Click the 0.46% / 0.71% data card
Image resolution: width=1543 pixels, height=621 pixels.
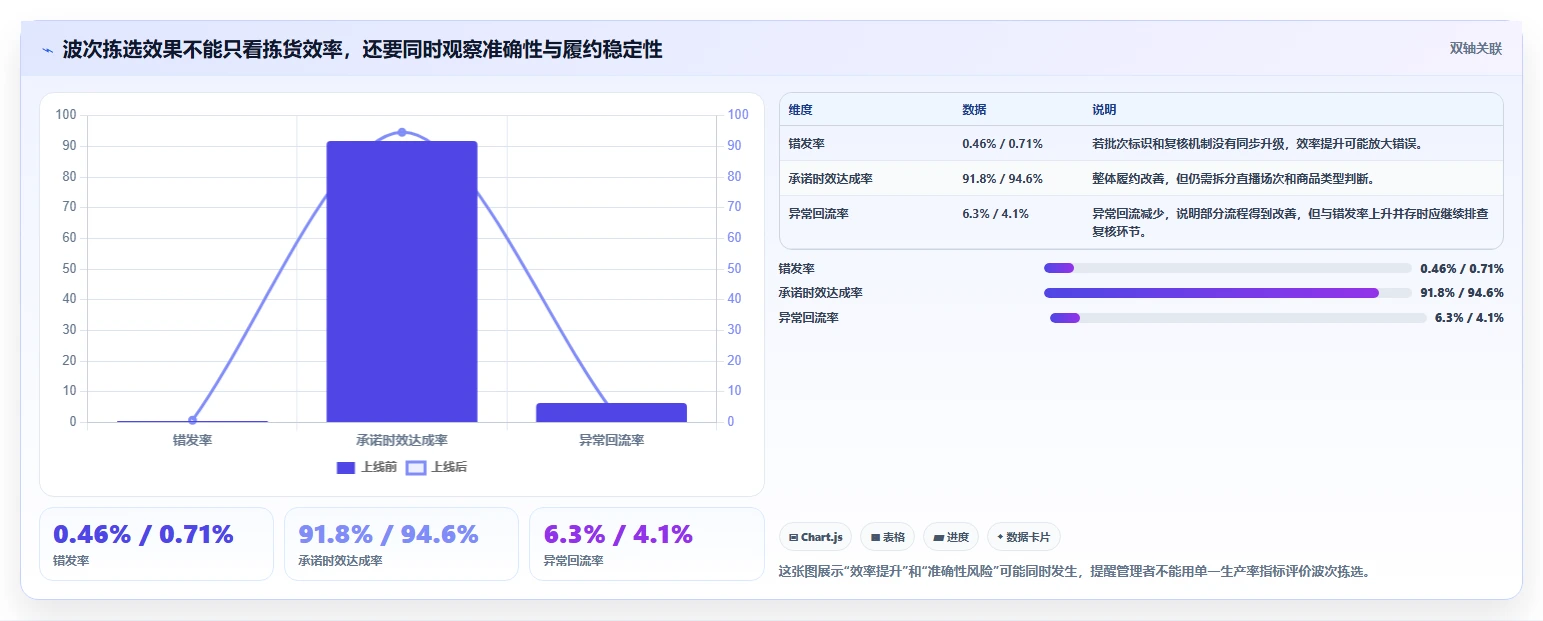[x=156, y=544]
